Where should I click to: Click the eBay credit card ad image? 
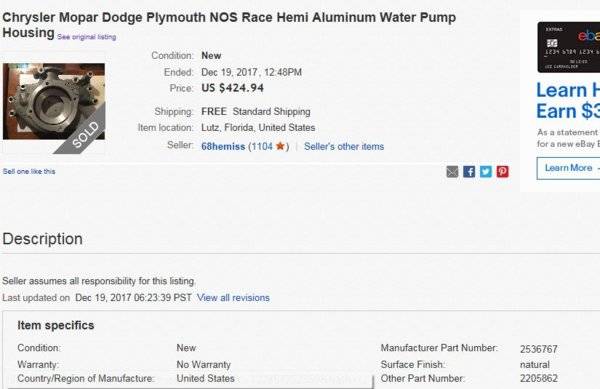(x=569, y=47)
